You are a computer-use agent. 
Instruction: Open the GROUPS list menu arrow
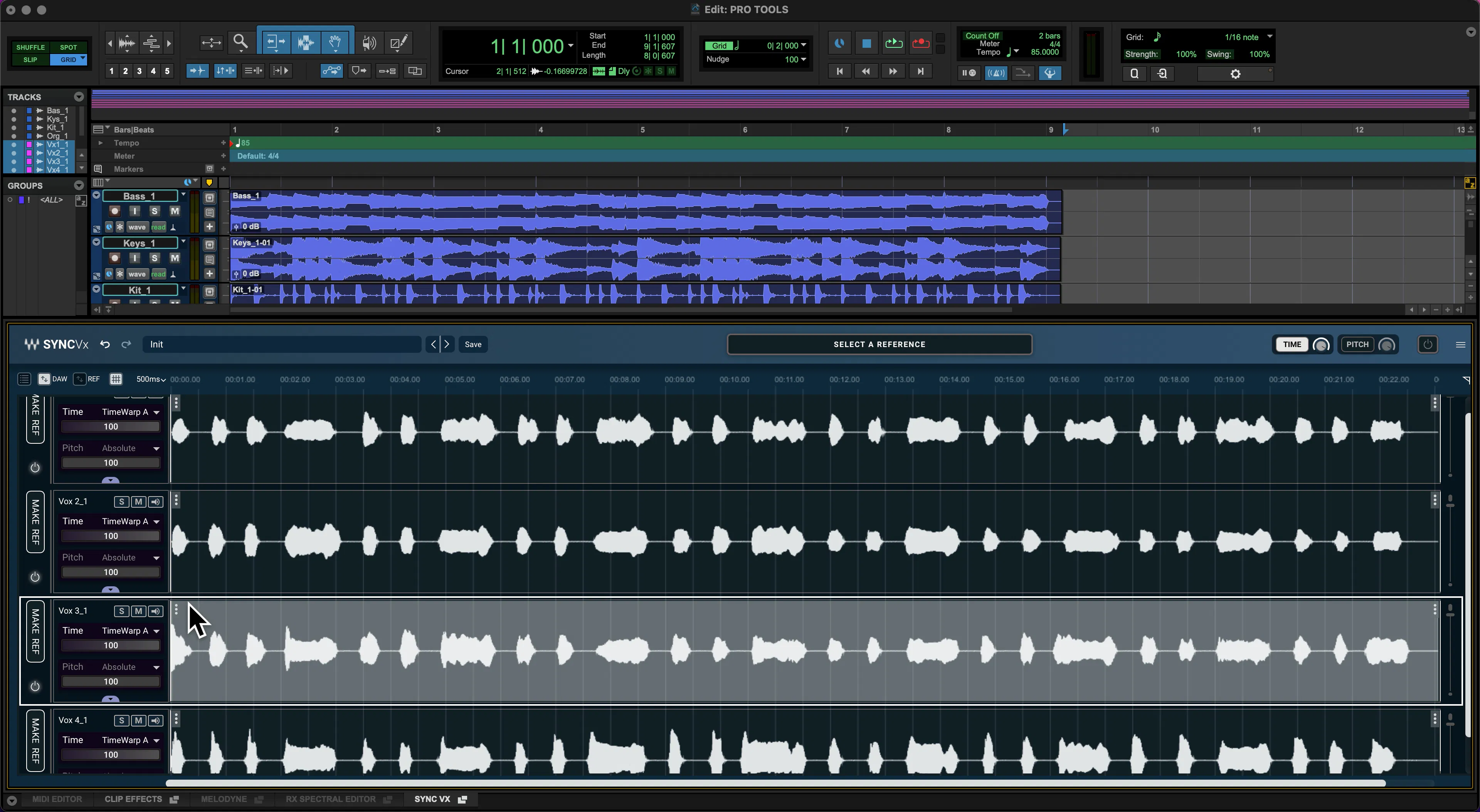(x=79, y=186)
